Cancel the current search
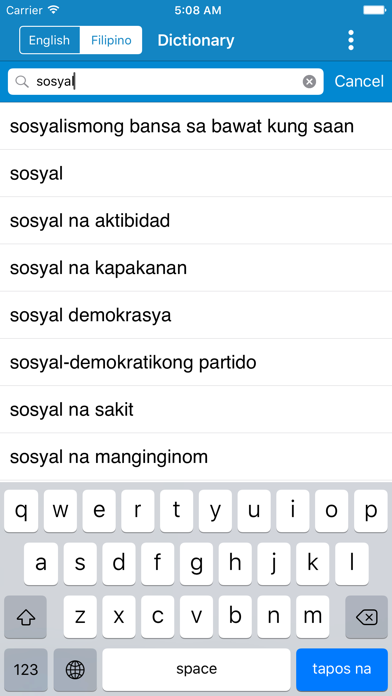This screenshot has height=696, width=392. coord(359,82)
